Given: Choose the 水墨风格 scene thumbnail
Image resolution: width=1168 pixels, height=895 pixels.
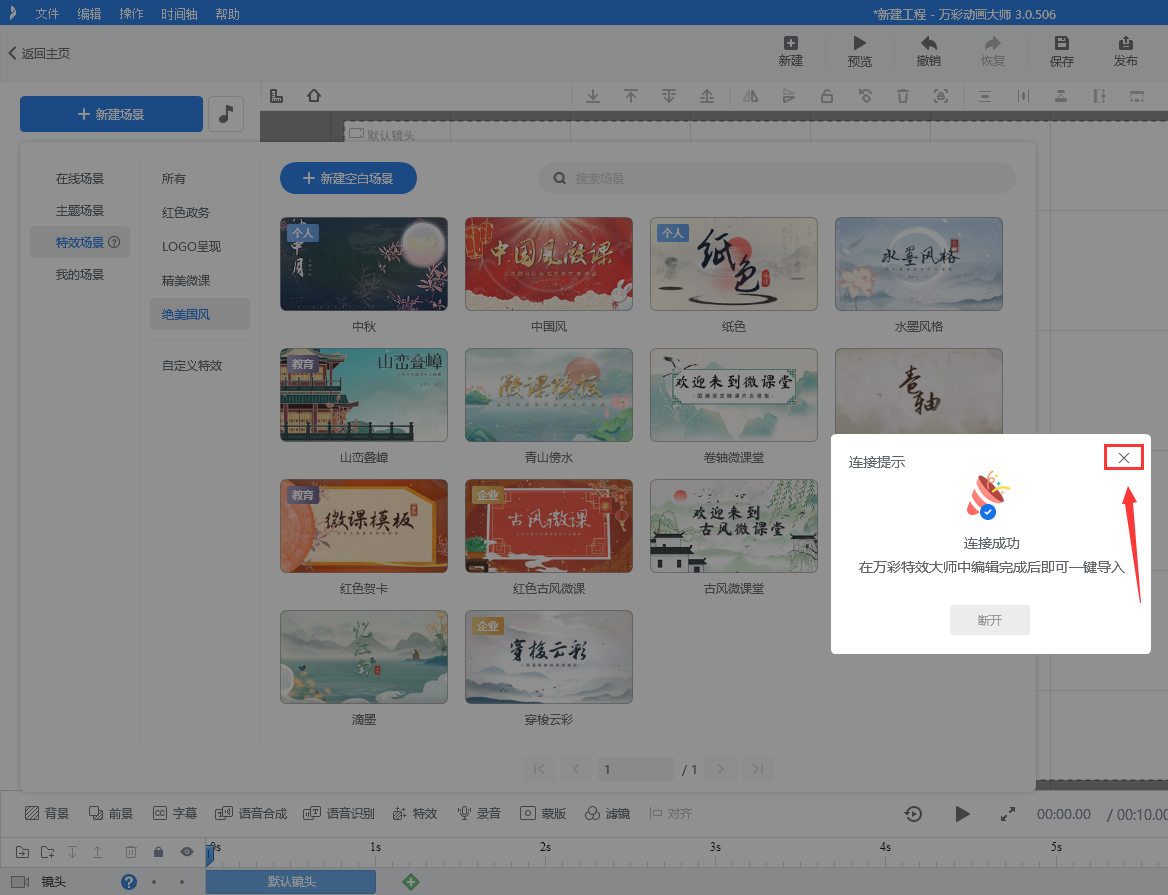Looking at the screenshot, I should 918,264.
